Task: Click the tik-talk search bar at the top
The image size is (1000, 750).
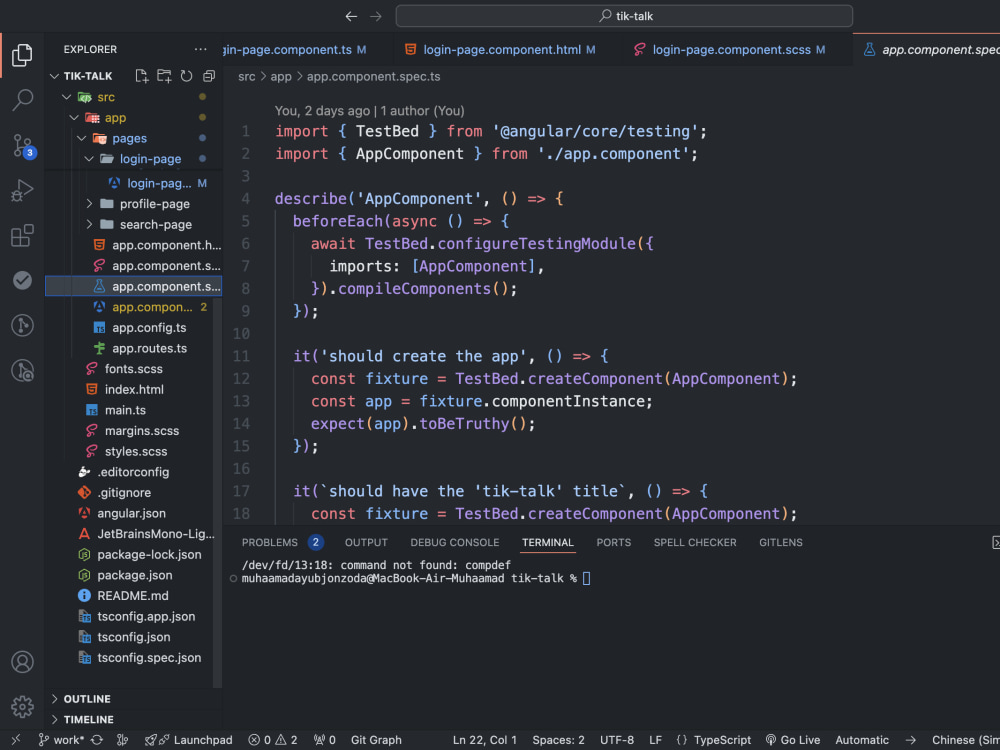Action: tap(623, 15)
